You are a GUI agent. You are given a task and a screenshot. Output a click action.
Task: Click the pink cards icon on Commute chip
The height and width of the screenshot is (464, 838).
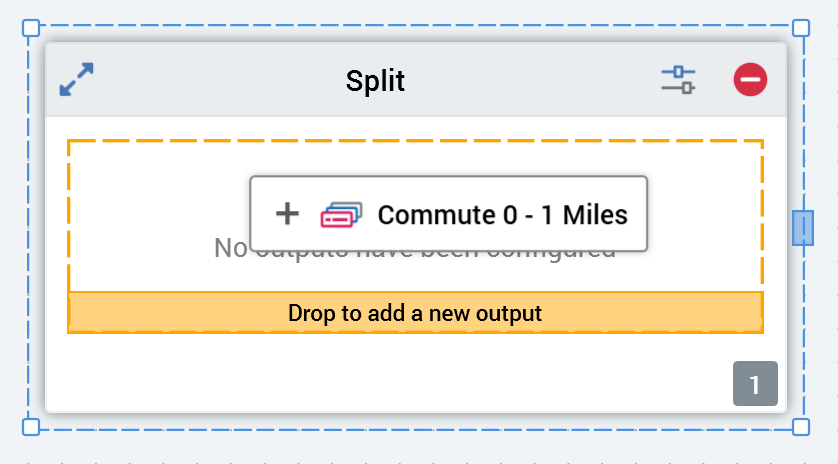pos(340,214)
